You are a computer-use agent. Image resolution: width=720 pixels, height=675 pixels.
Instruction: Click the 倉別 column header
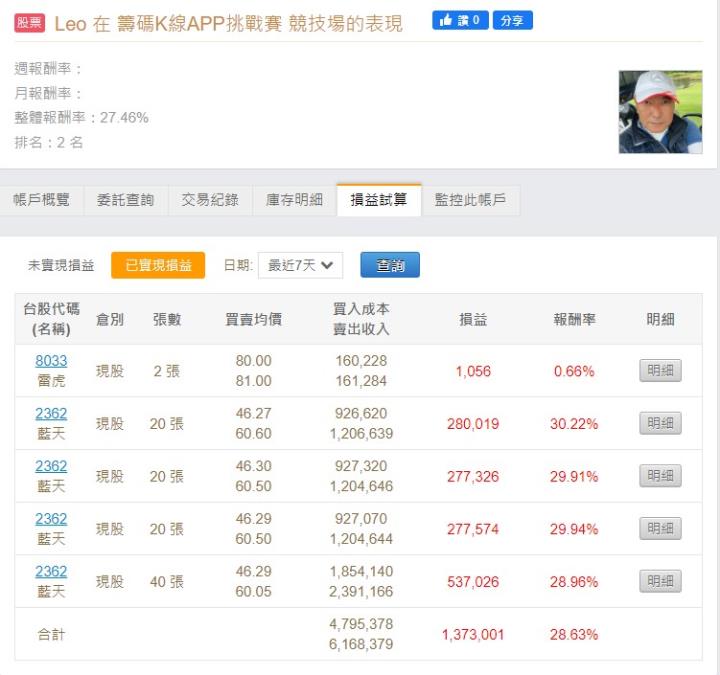(x=110, y=320)
